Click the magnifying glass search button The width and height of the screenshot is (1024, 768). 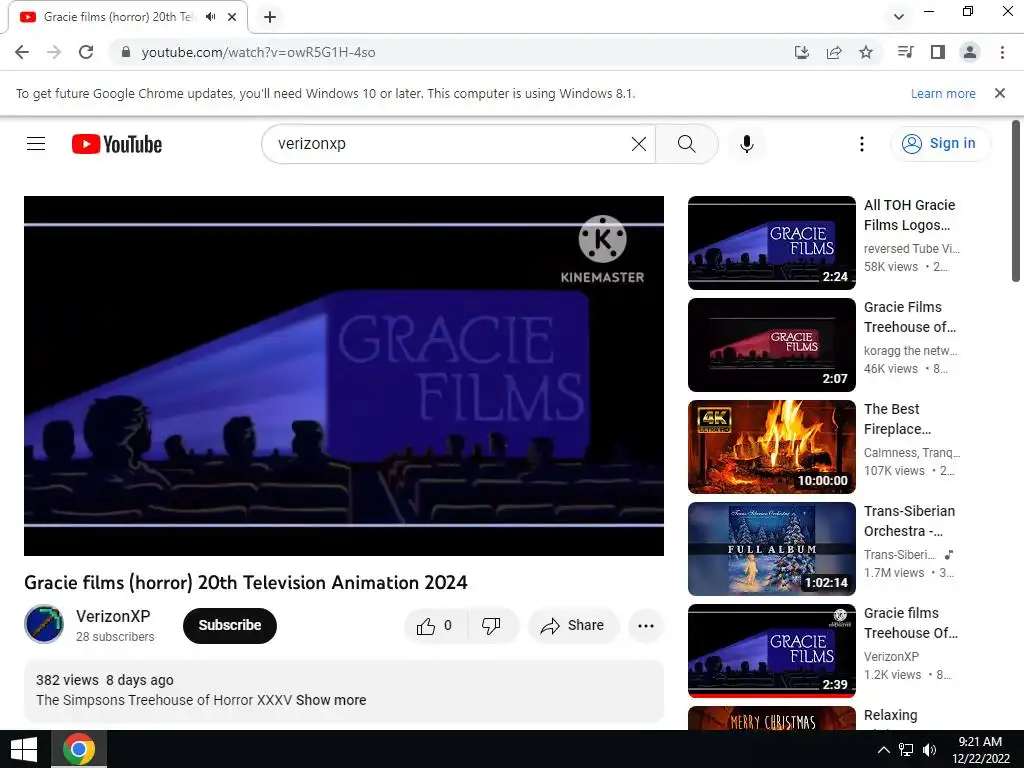click(x=686, y=144)
